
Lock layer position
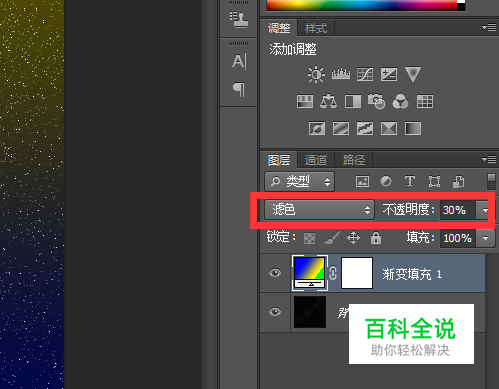click(x=353, y=238)
